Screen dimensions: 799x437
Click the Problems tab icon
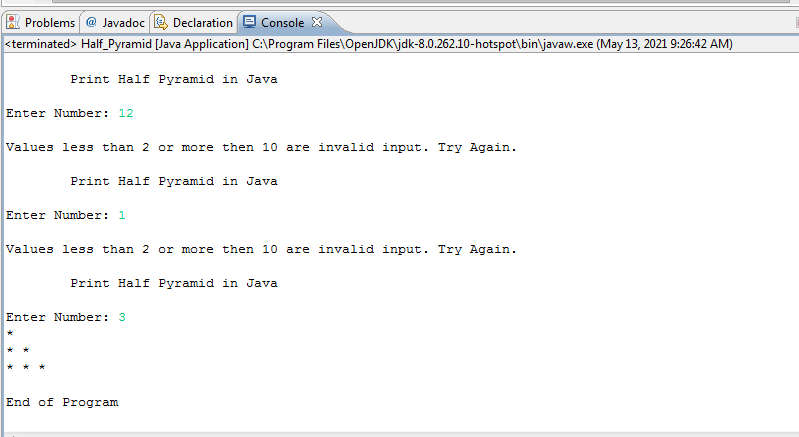tap(13, 22)
